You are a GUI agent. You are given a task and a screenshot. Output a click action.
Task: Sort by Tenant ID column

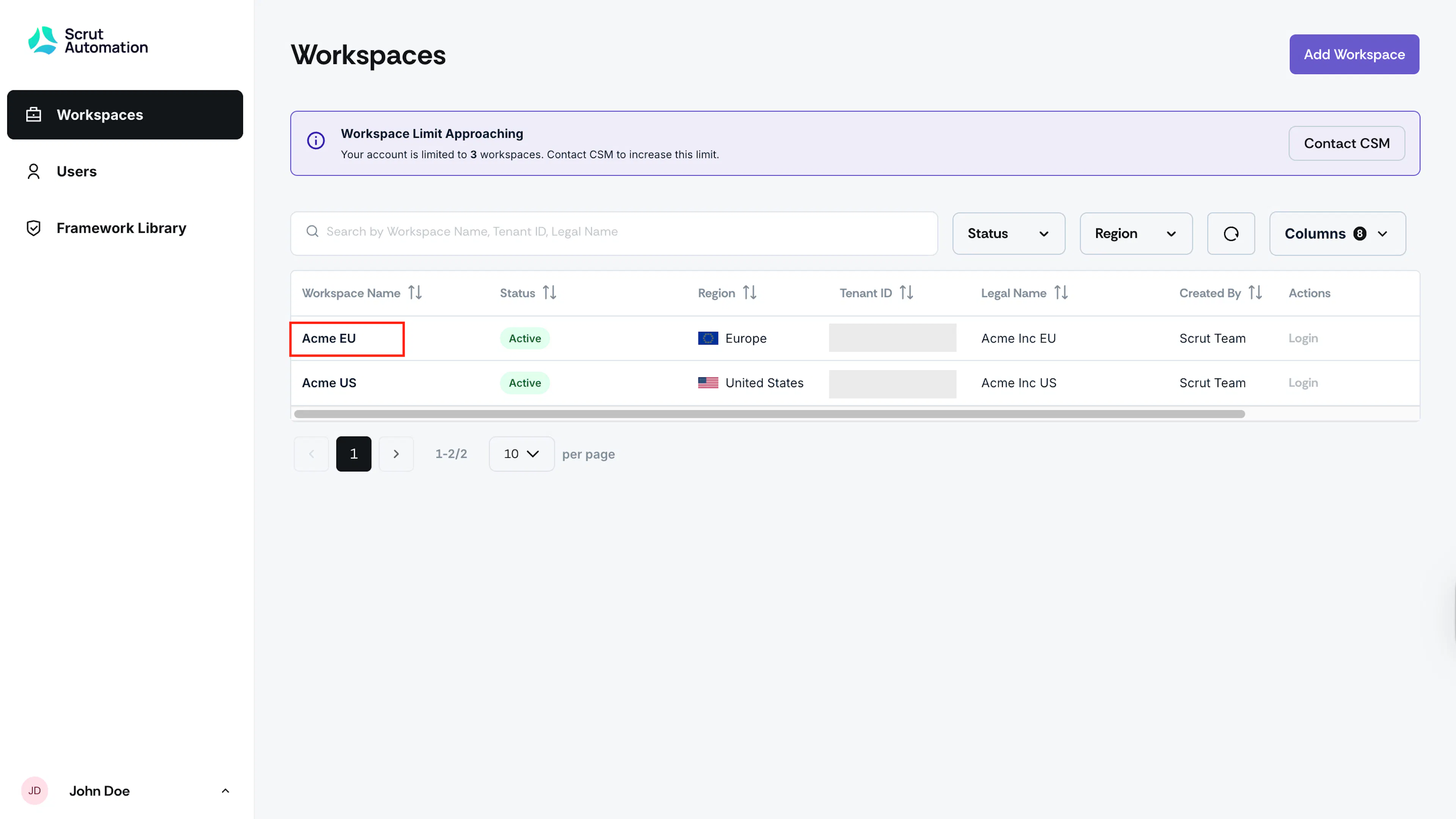point(906,293)
